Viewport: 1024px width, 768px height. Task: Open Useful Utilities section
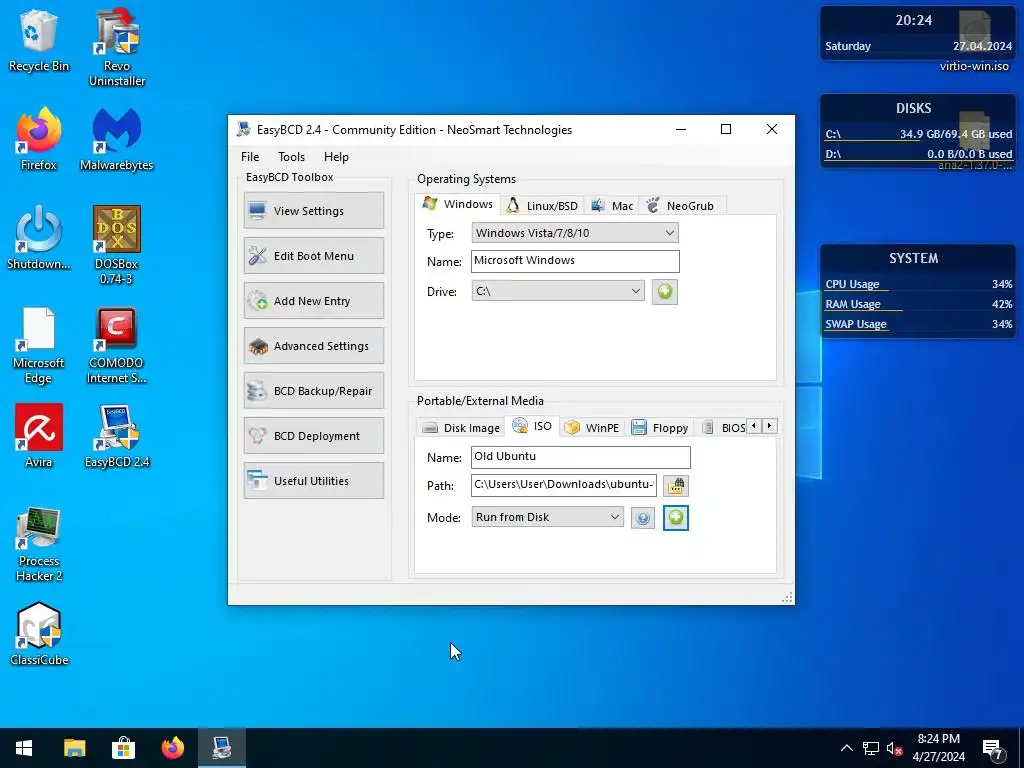(x=313, y=481)
